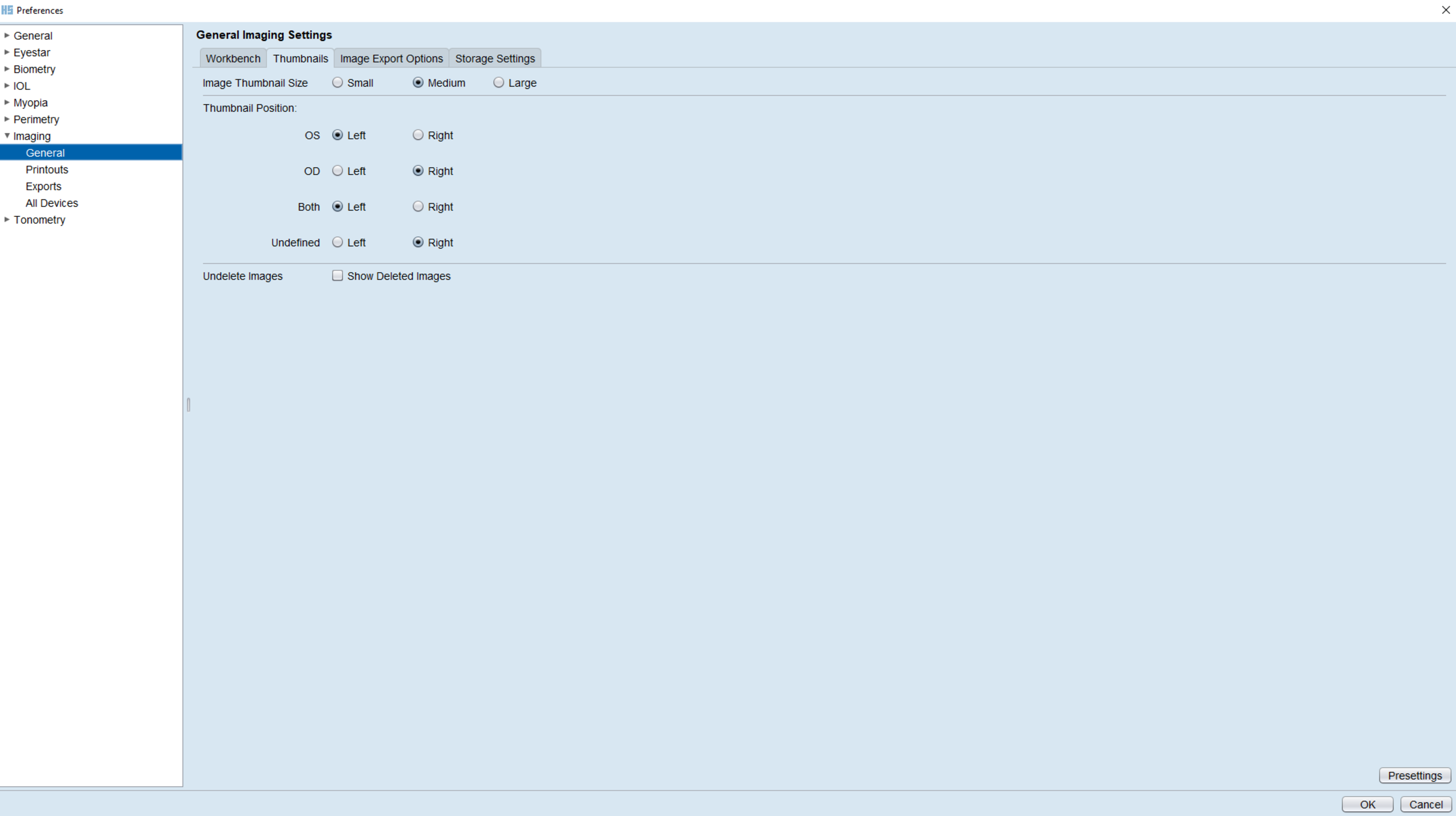Close the Preferences window
Viewport: 1456px width, 816px height.
pyautogui.click(x=1446, y=10)
